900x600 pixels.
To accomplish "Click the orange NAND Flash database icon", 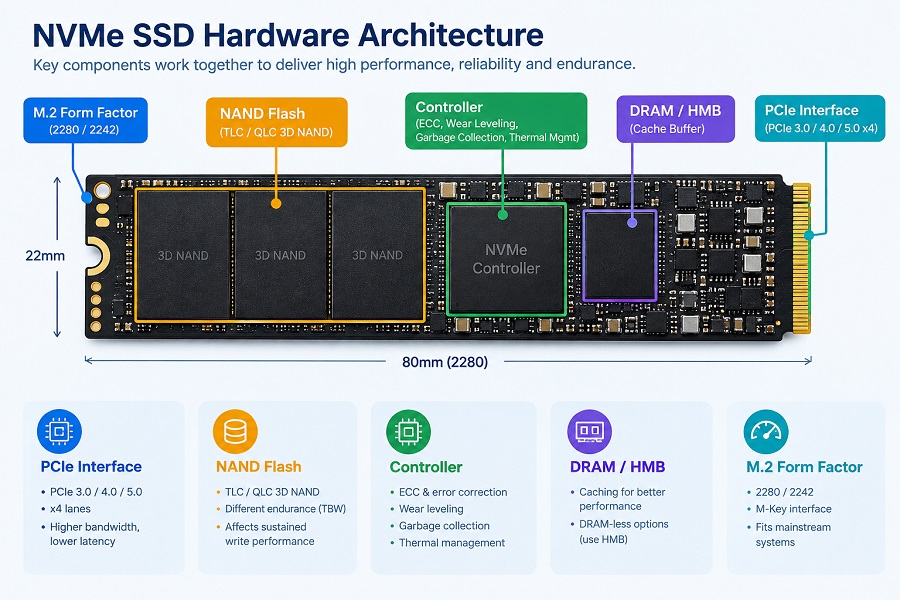I will coord(235,431).
